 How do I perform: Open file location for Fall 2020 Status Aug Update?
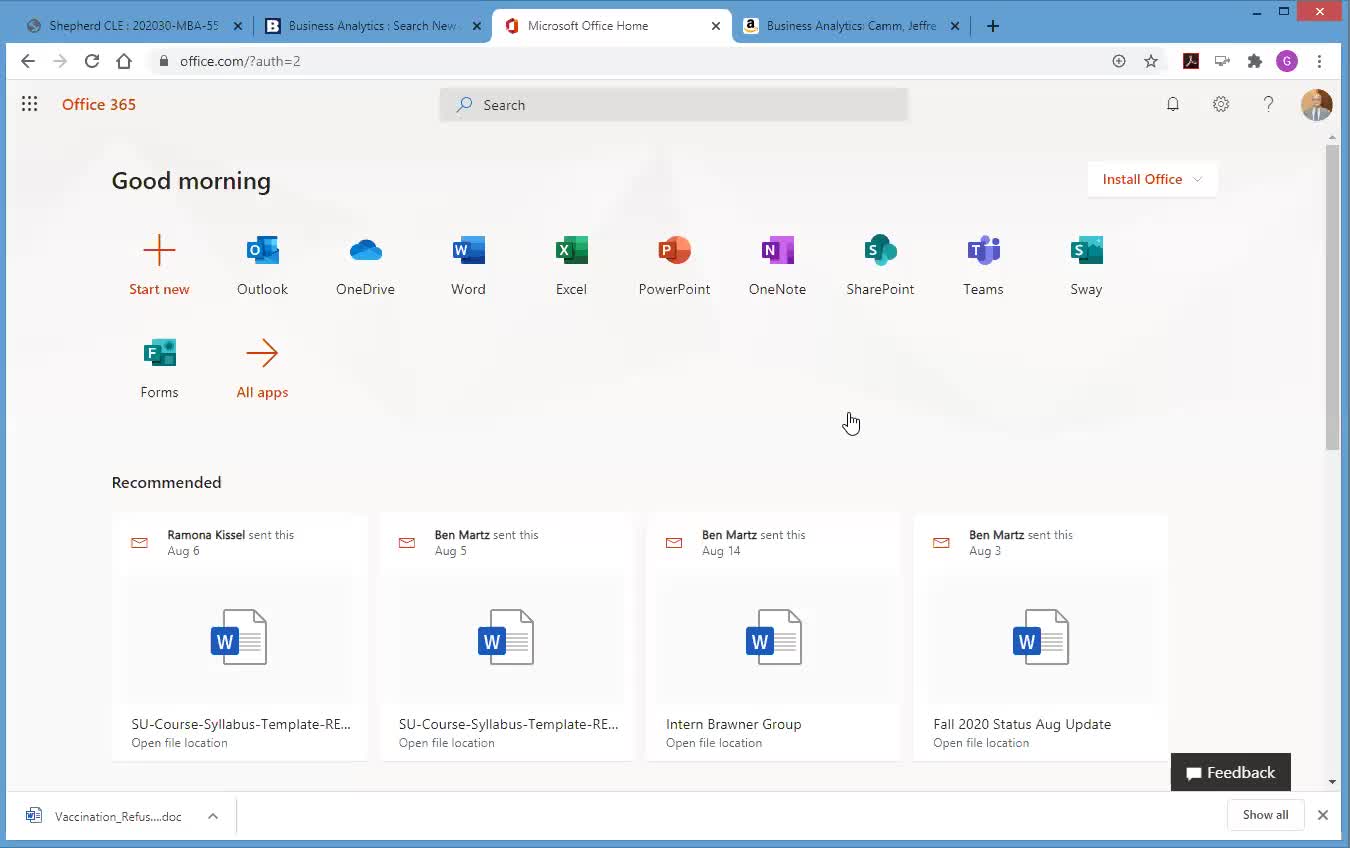(981, 742)
